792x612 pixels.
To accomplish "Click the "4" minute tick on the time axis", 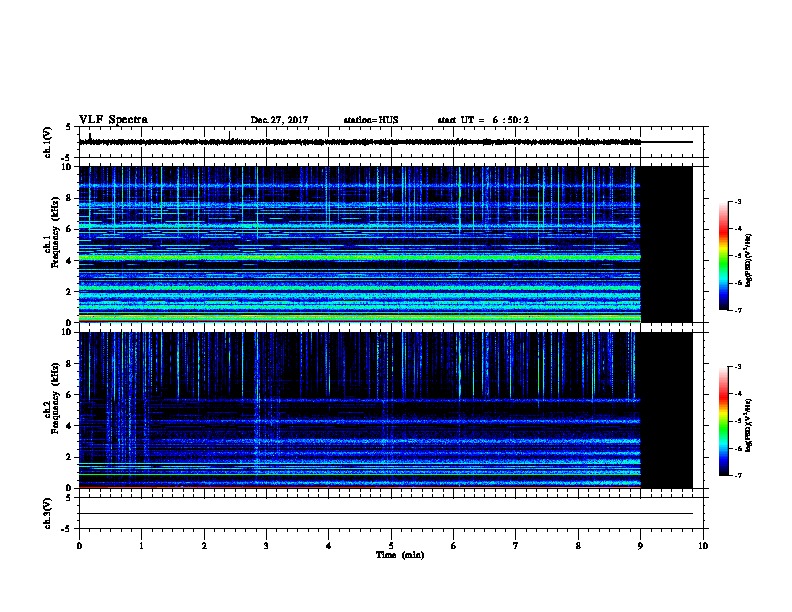I will 329,546.
